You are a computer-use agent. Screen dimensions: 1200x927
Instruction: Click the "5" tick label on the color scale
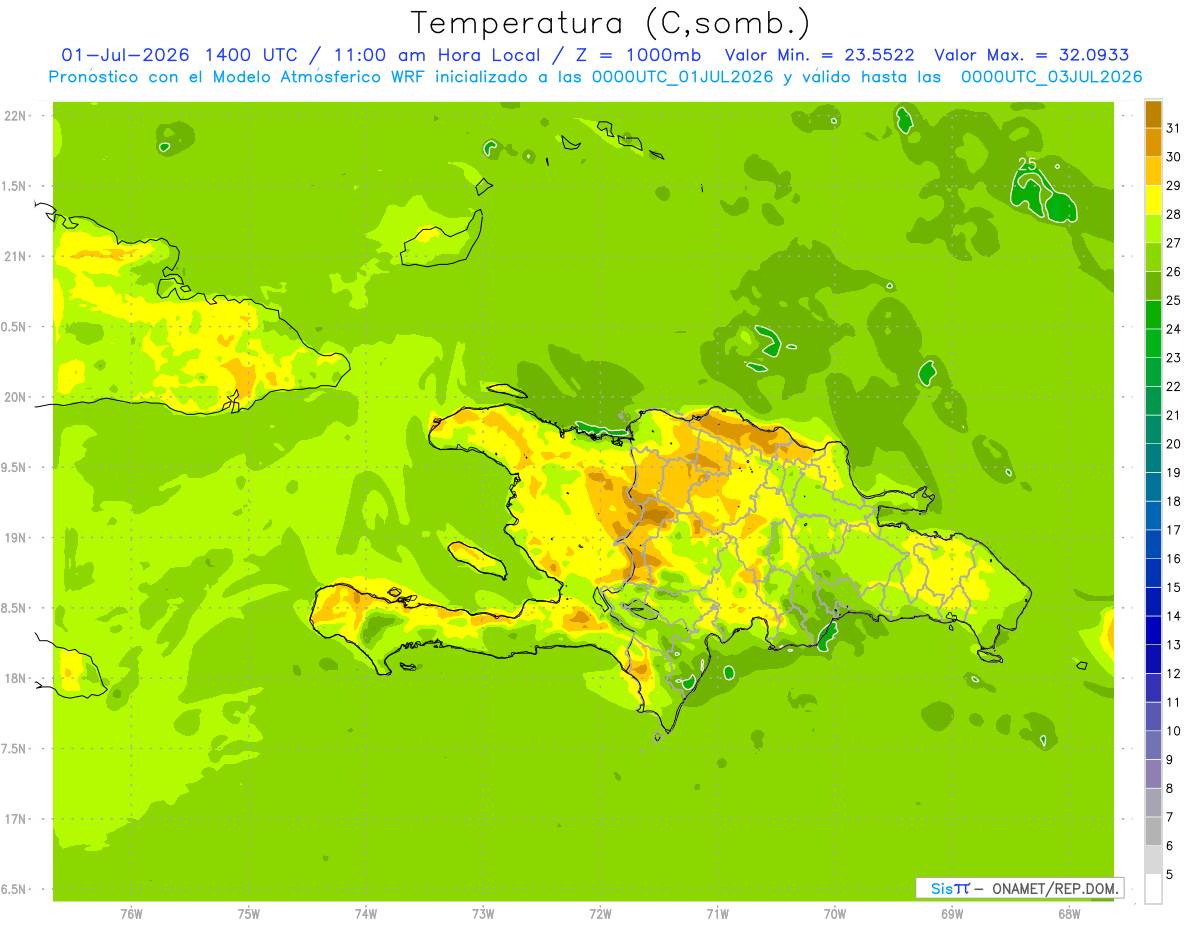1170,875
